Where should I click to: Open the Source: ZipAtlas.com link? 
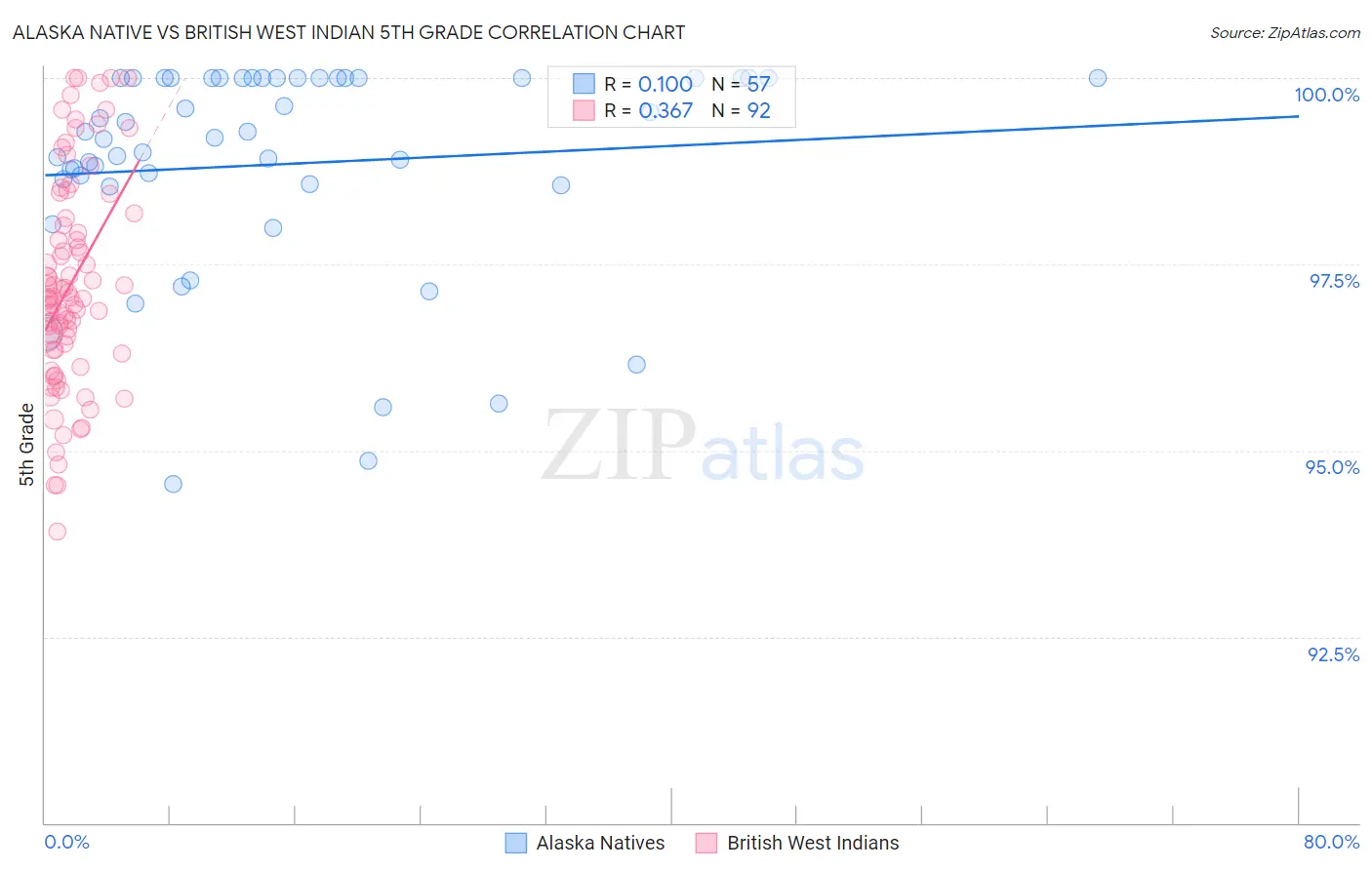pos(1285,32)
